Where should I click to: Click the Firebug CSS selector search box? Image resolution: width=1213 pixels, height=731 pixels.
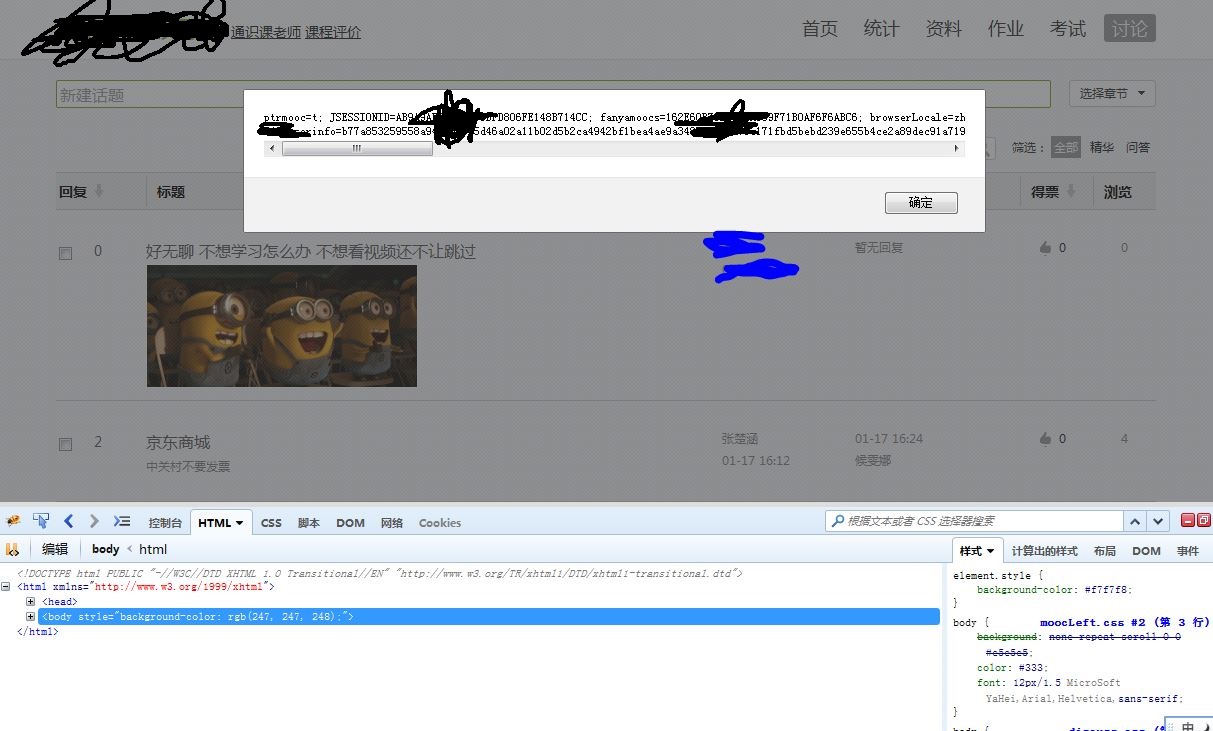(974, 521)
